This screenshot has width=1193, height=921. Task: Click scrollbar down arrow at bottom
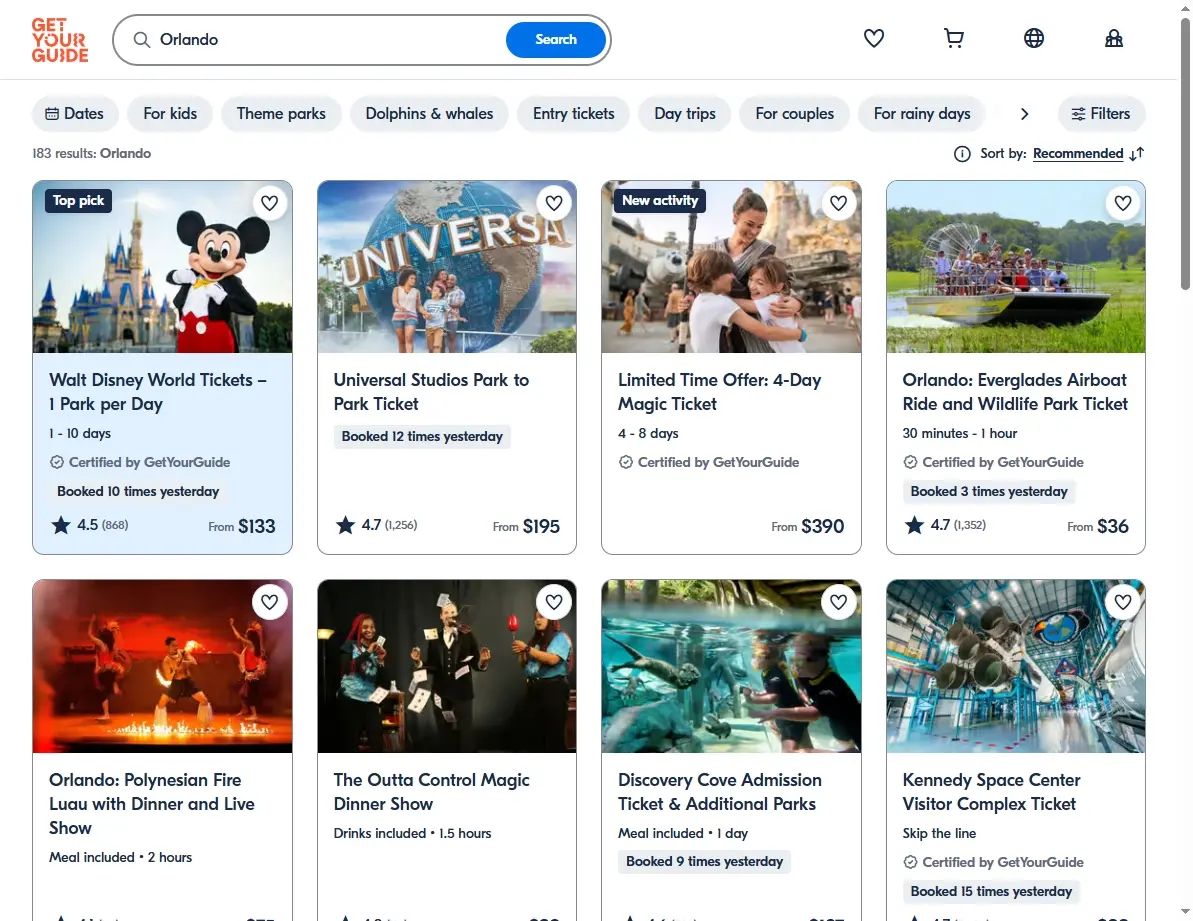(1185, 911)
